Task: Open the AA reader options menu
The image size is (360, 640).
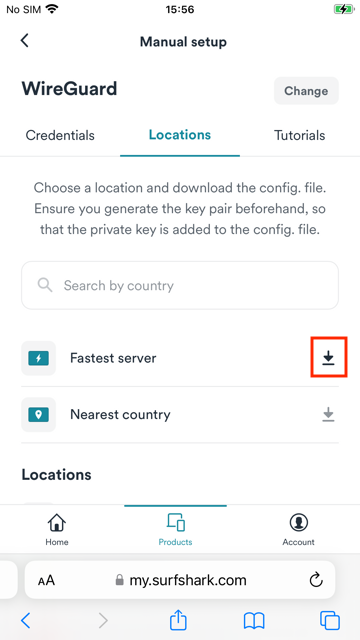Action: [x=46, y=580]
